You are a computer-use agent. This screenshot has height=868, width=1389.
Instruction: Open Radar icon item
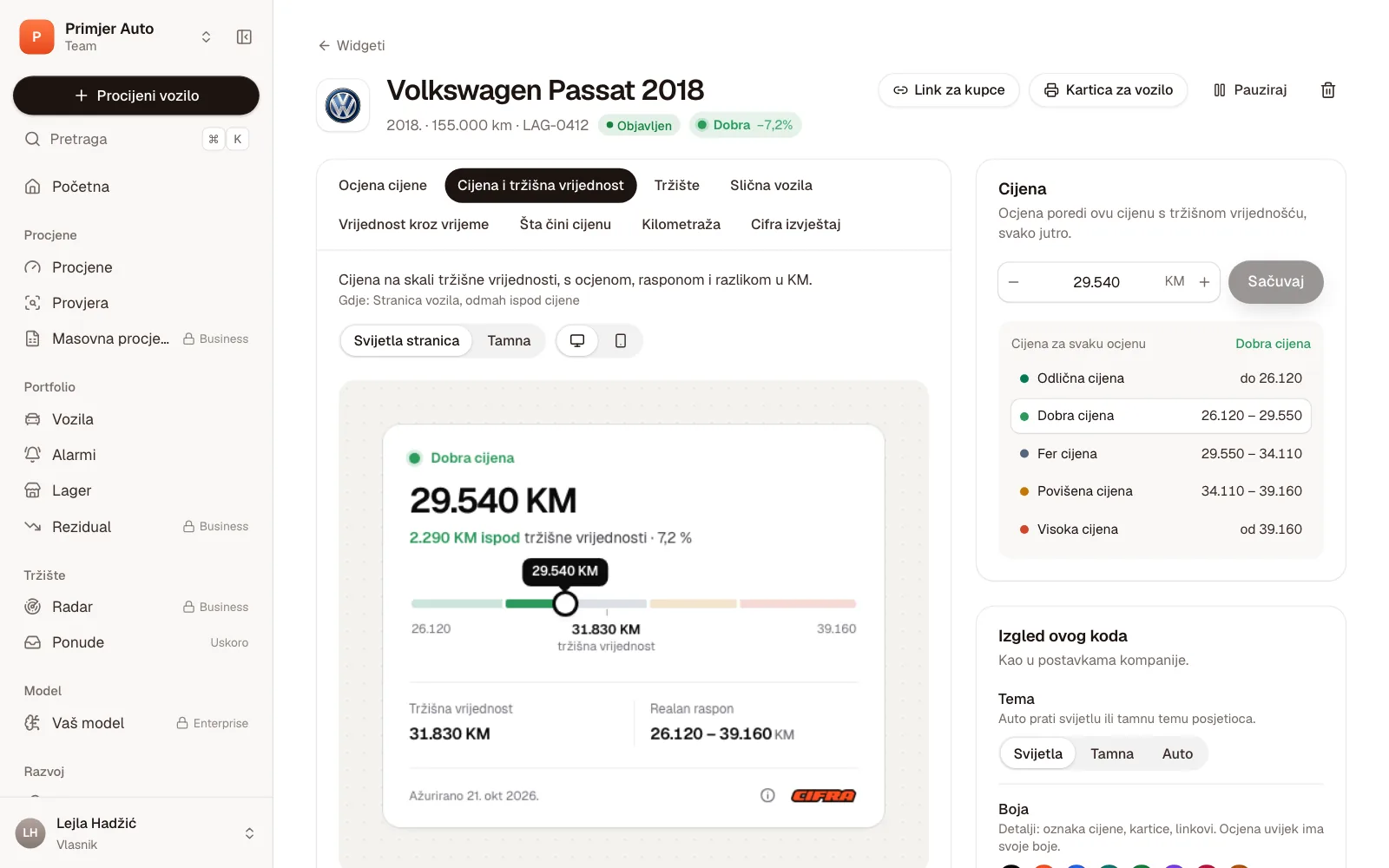pyautogui.click(x=33, y=607)
